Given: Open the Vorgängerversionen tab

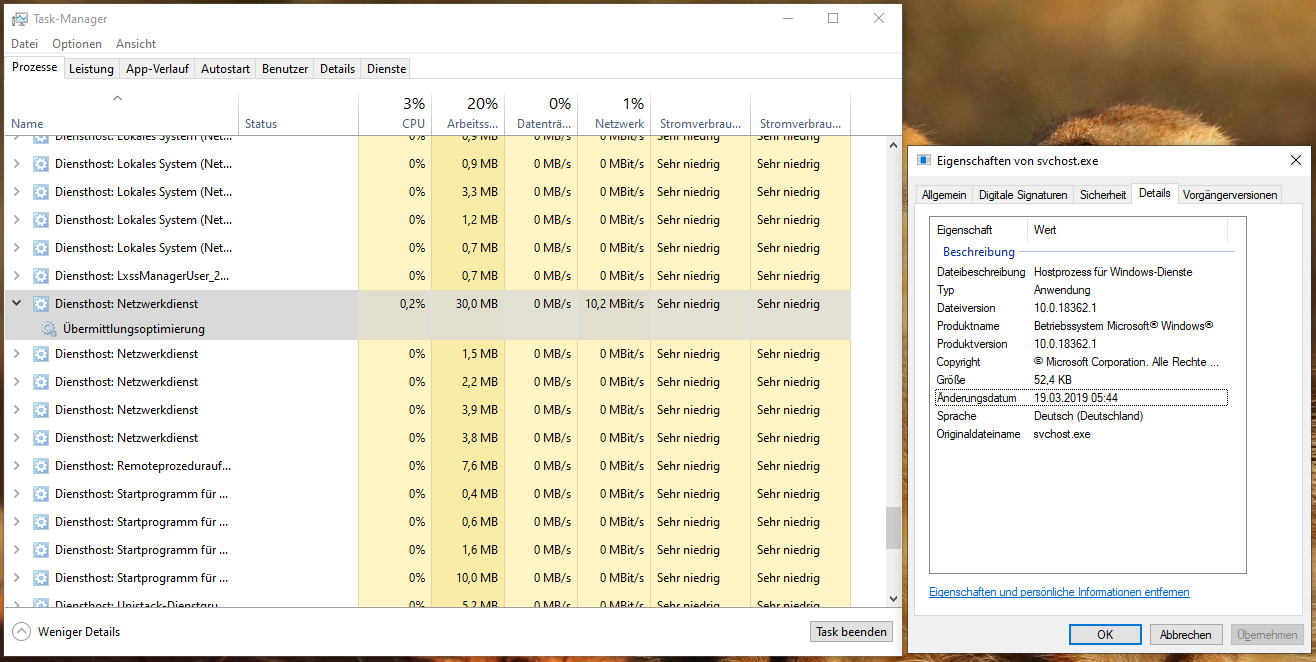Looking at the screenshot, I should [1230, 195].
